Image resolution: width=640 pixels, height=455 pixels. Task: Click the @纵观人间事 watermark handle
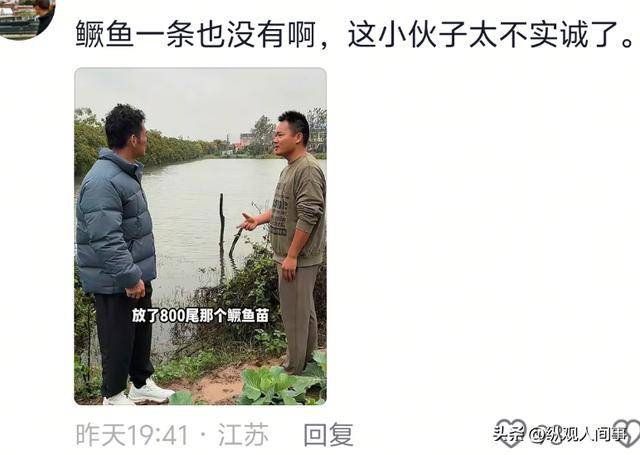pyautogui.click(x=578, y=434)
